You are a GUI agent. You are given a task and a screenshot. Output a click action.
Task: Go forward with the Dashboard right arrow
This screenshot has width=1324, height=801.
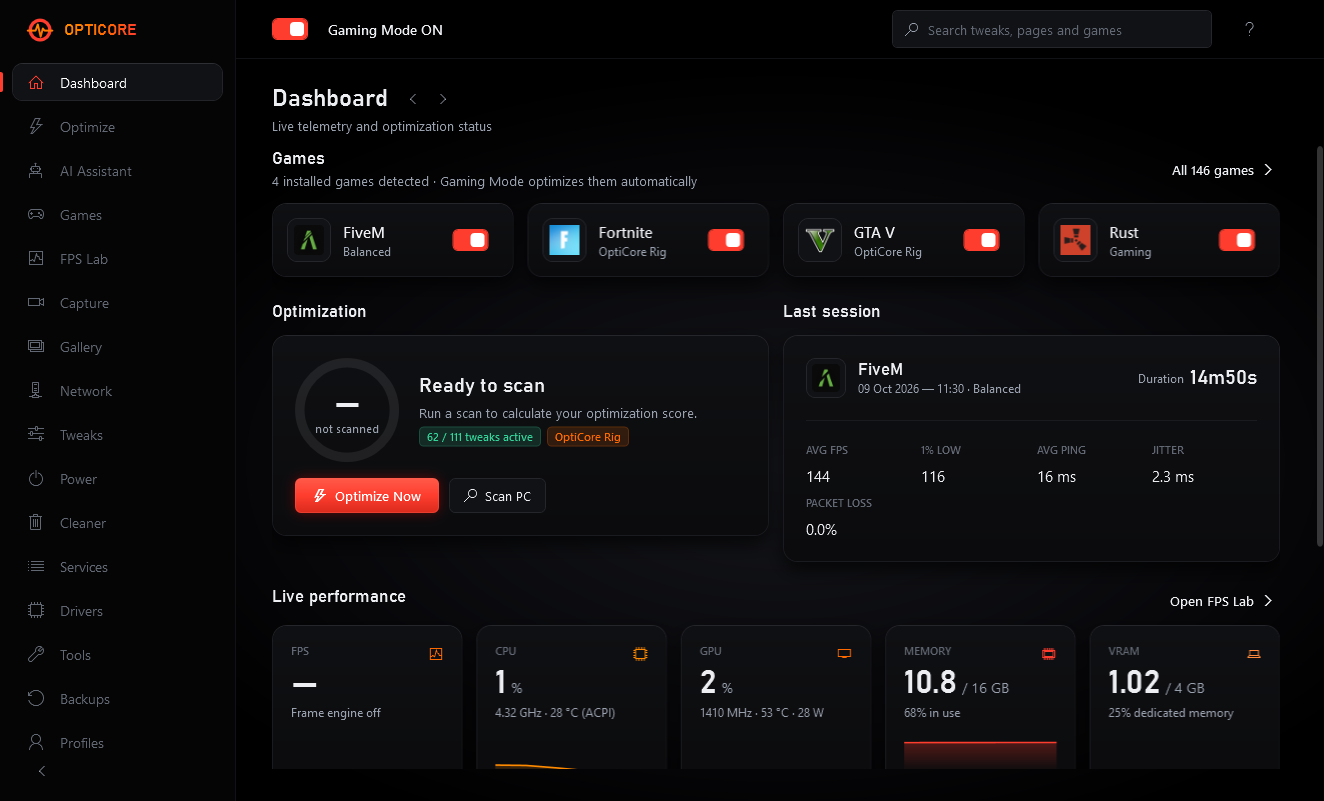point(443,99)
